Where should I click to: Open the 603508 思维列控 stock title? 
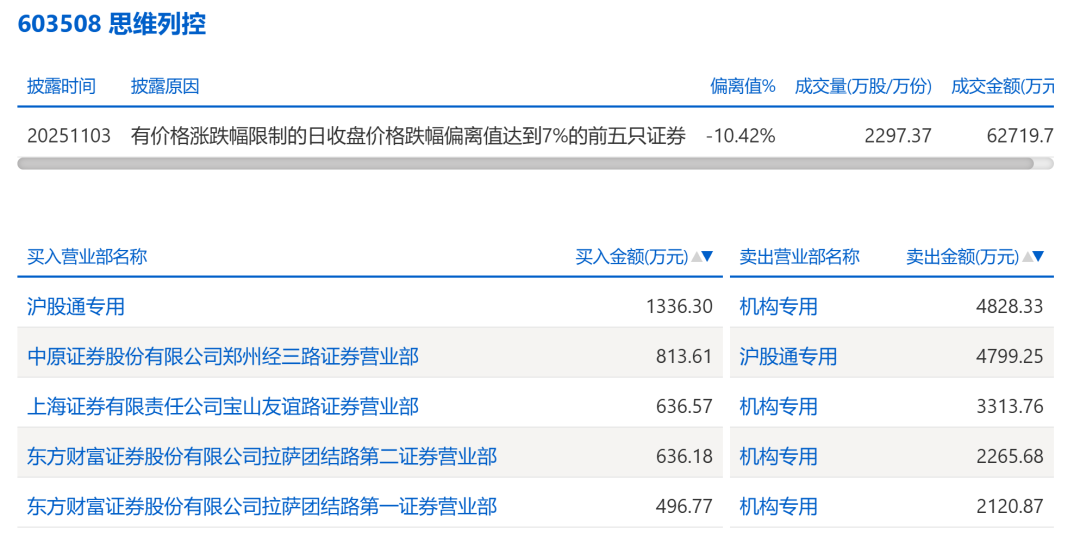(112, 24)
